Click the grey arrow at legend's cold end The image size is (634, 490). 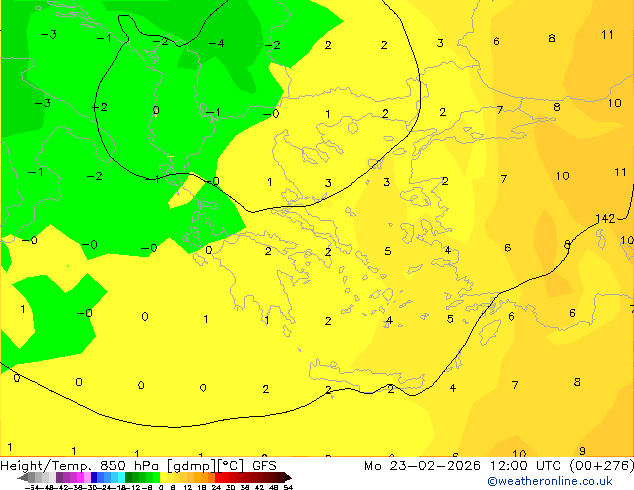23,478
